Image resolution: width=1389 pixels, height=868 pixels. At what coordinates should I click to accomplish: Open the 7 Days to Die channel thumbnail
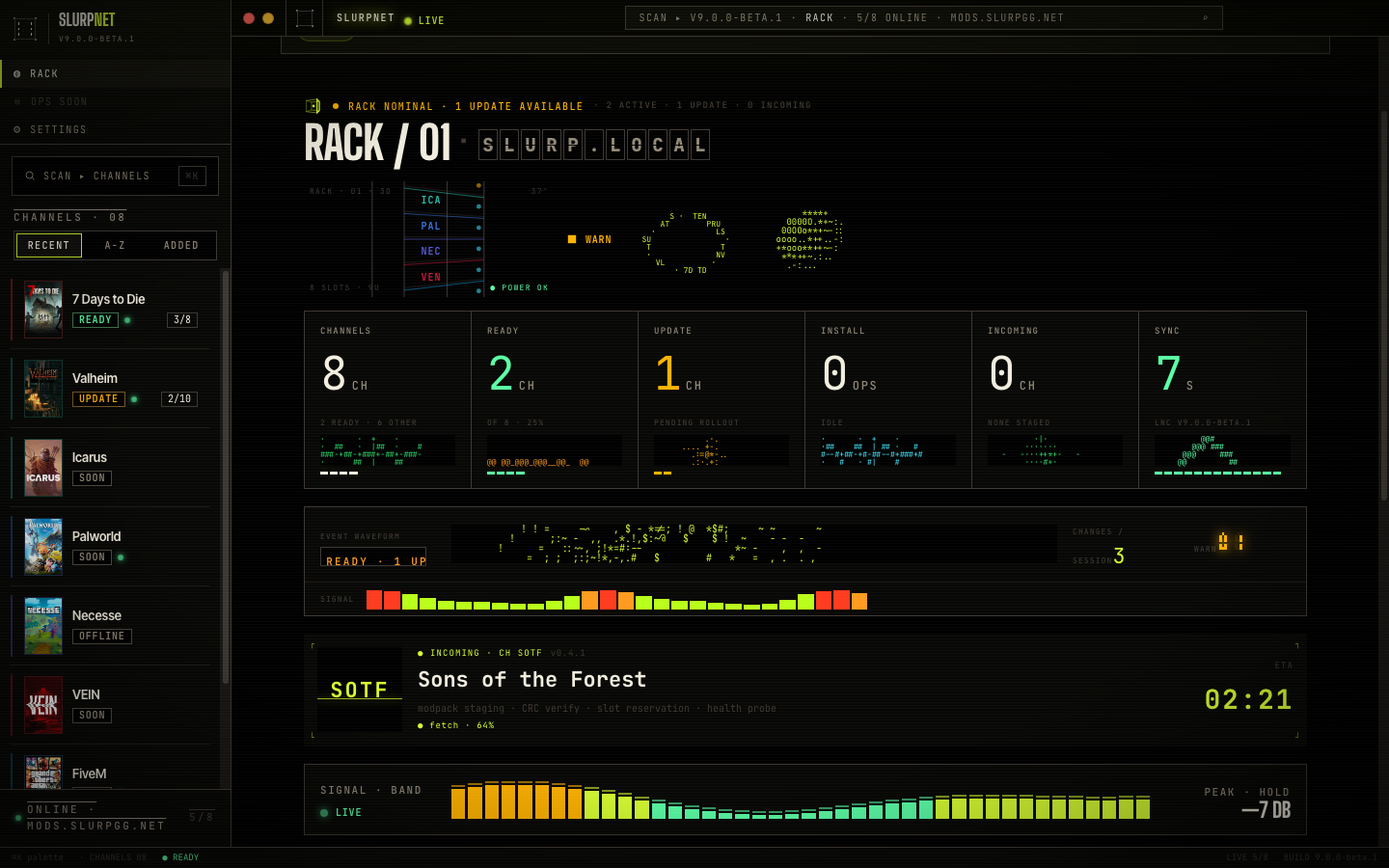[43, 310]
